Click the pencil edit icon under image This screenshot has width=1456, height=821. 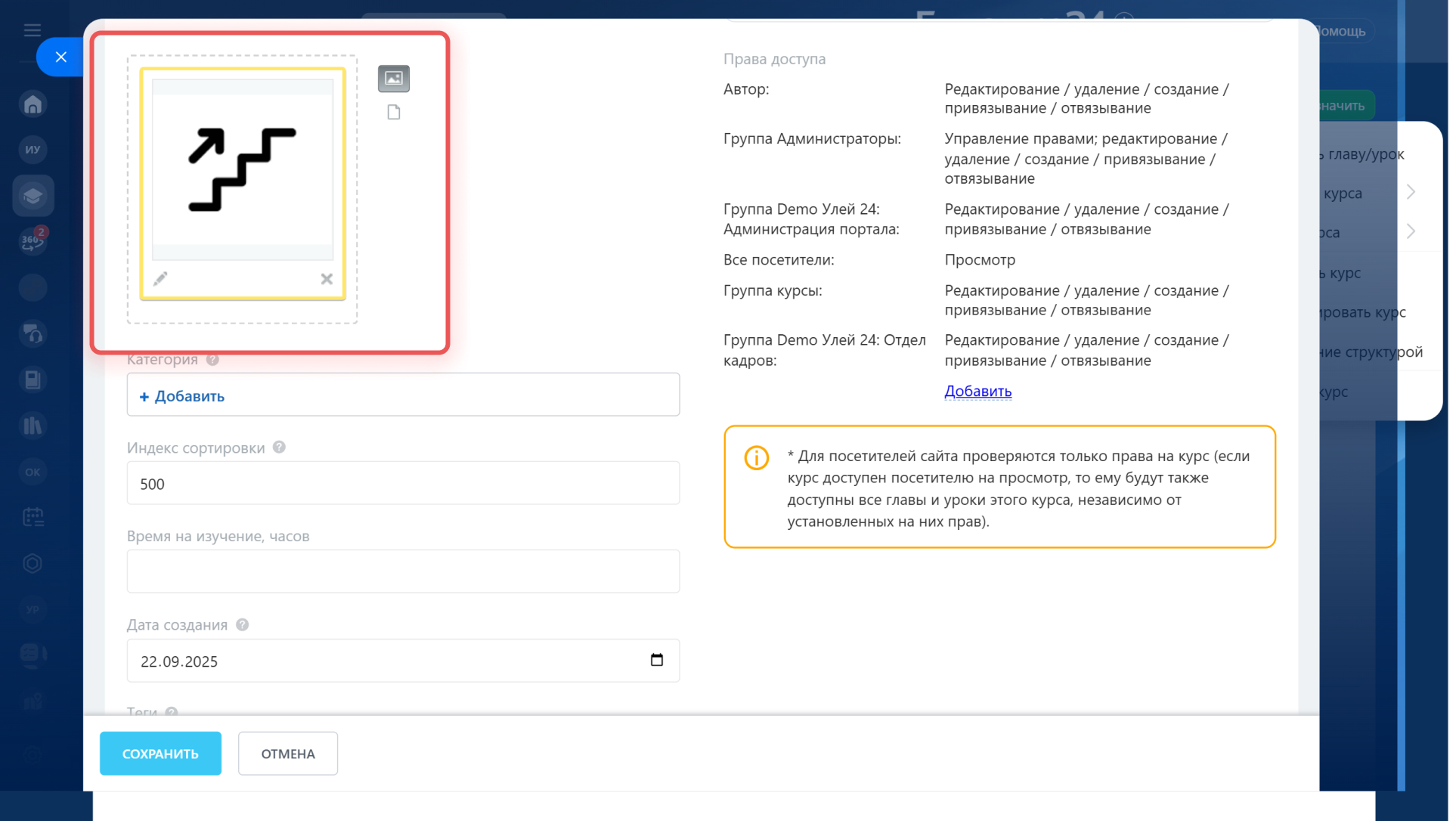point(160,279)
